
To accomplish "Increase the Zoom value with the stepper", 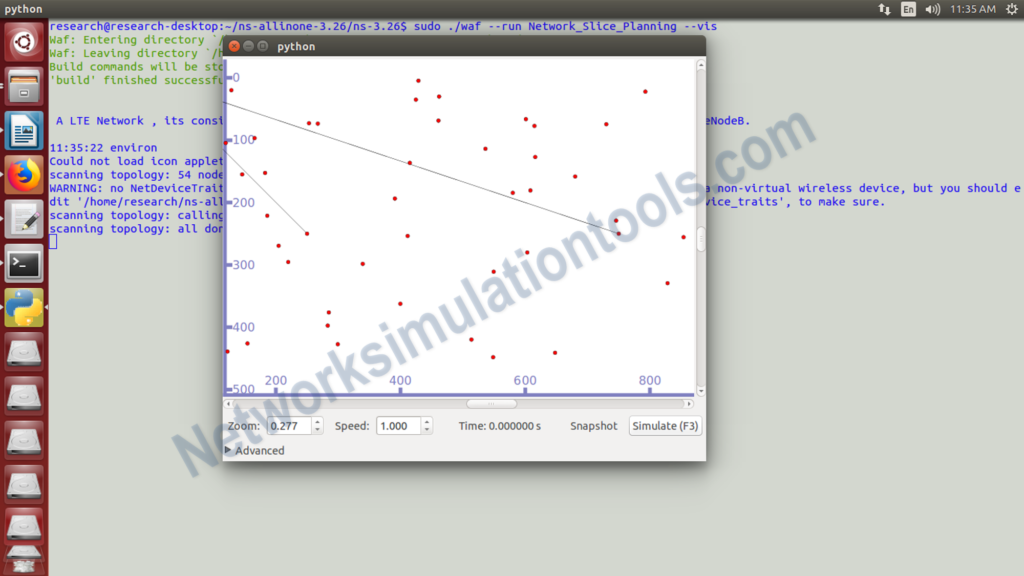I will point(318,421).
